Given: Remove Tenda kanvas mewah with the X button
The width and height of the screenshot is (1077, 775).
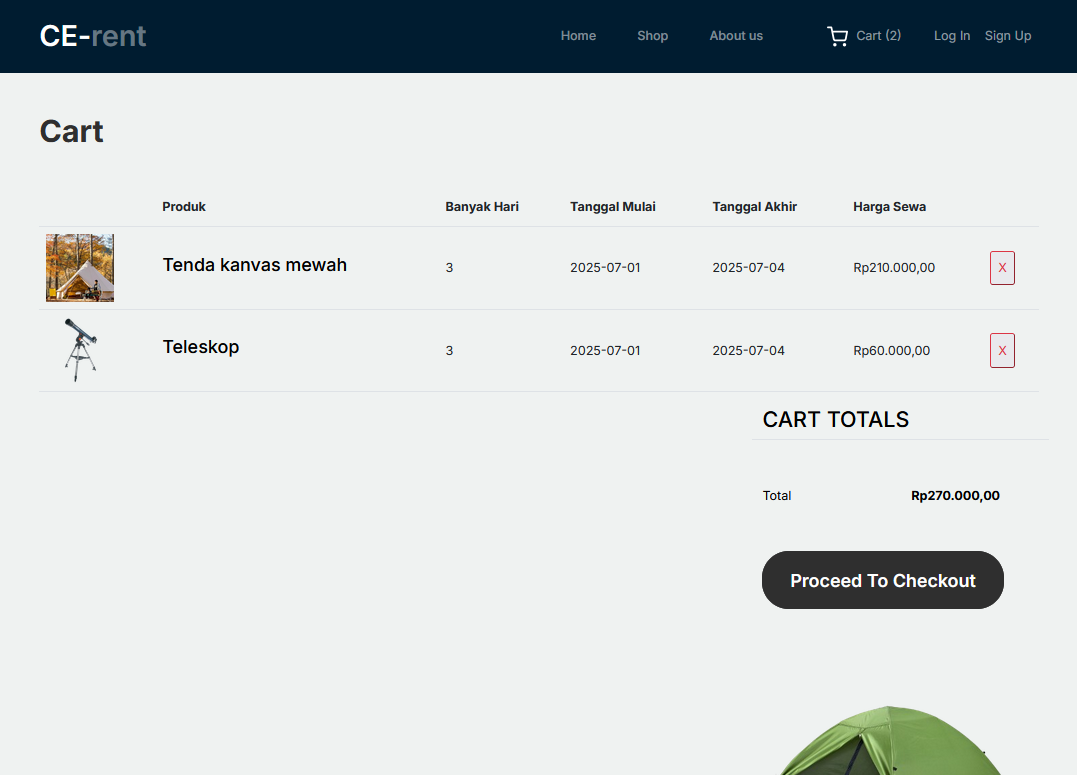Looking at the screenshot, I should tap(1002, 267).
